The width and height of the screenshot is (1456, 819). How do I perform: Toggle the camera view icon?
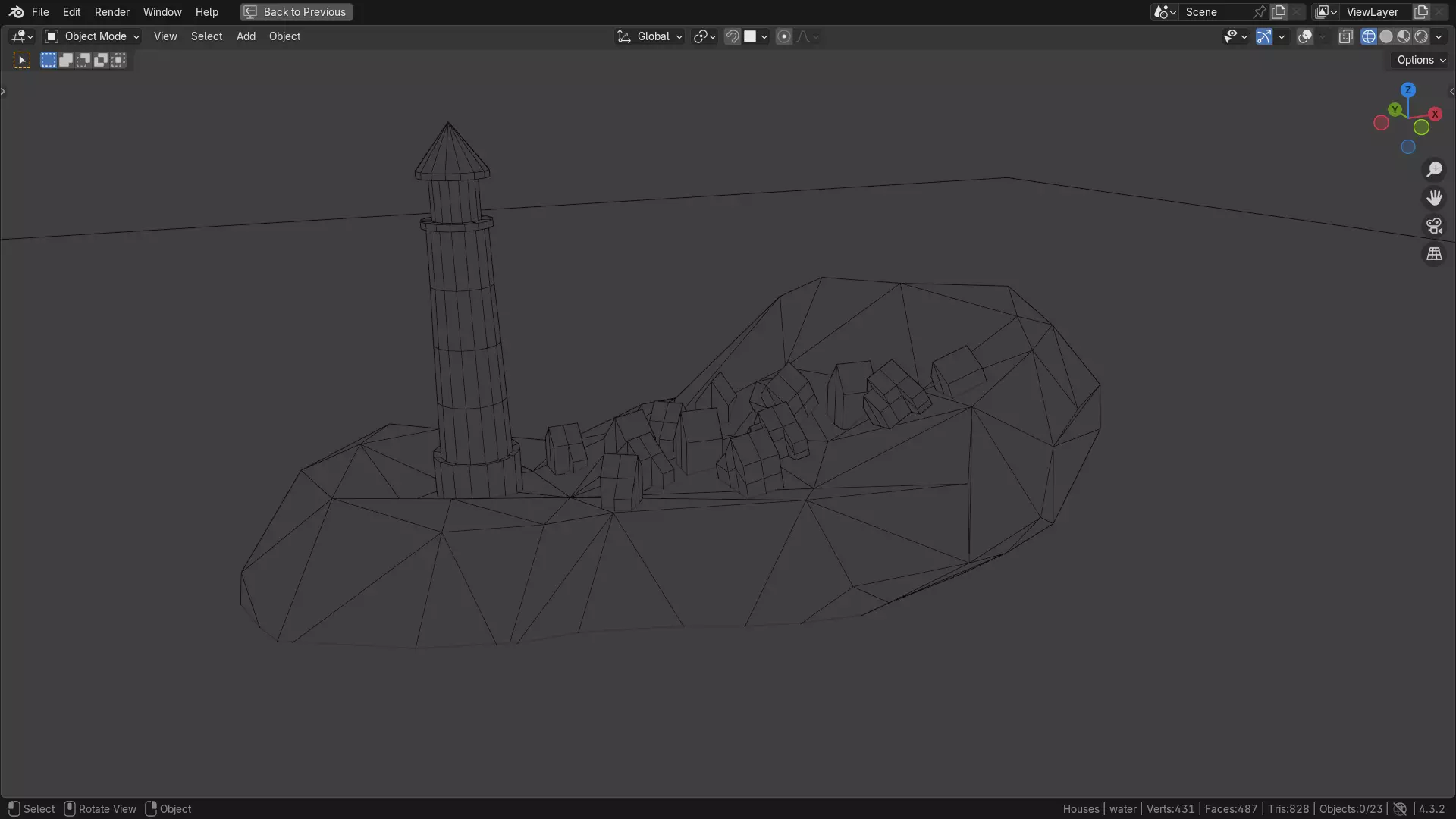[x=1434, y=225]
